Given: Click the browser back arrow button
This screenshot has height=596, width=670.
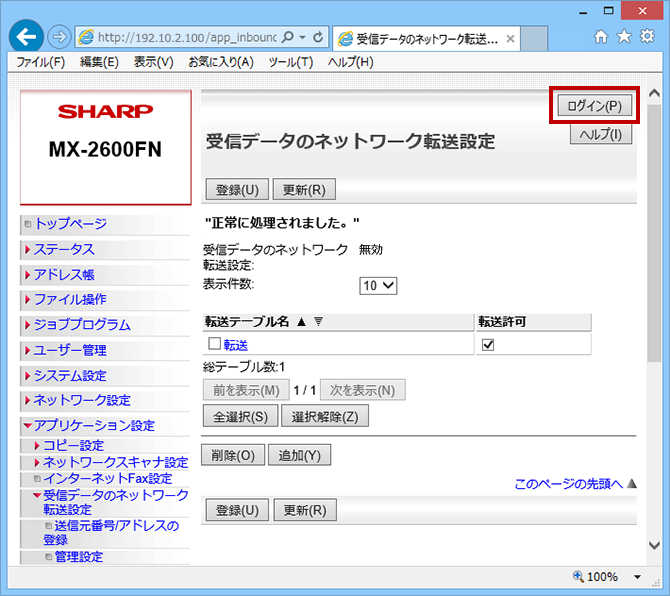Looking at the screenshot, I should click(x=27, y=37).
